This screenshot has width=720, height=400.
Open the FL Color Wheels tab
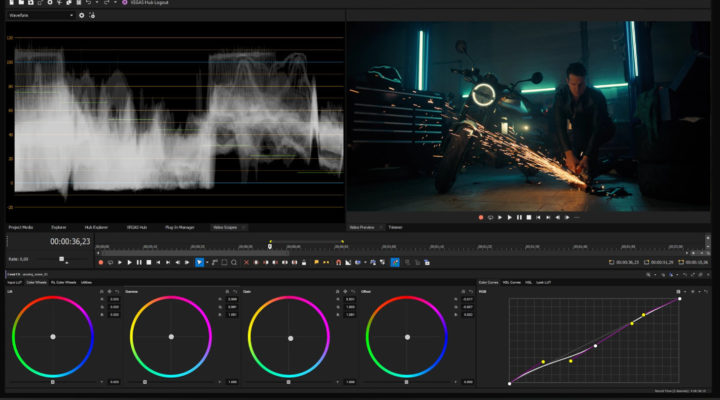pos(63,282)
